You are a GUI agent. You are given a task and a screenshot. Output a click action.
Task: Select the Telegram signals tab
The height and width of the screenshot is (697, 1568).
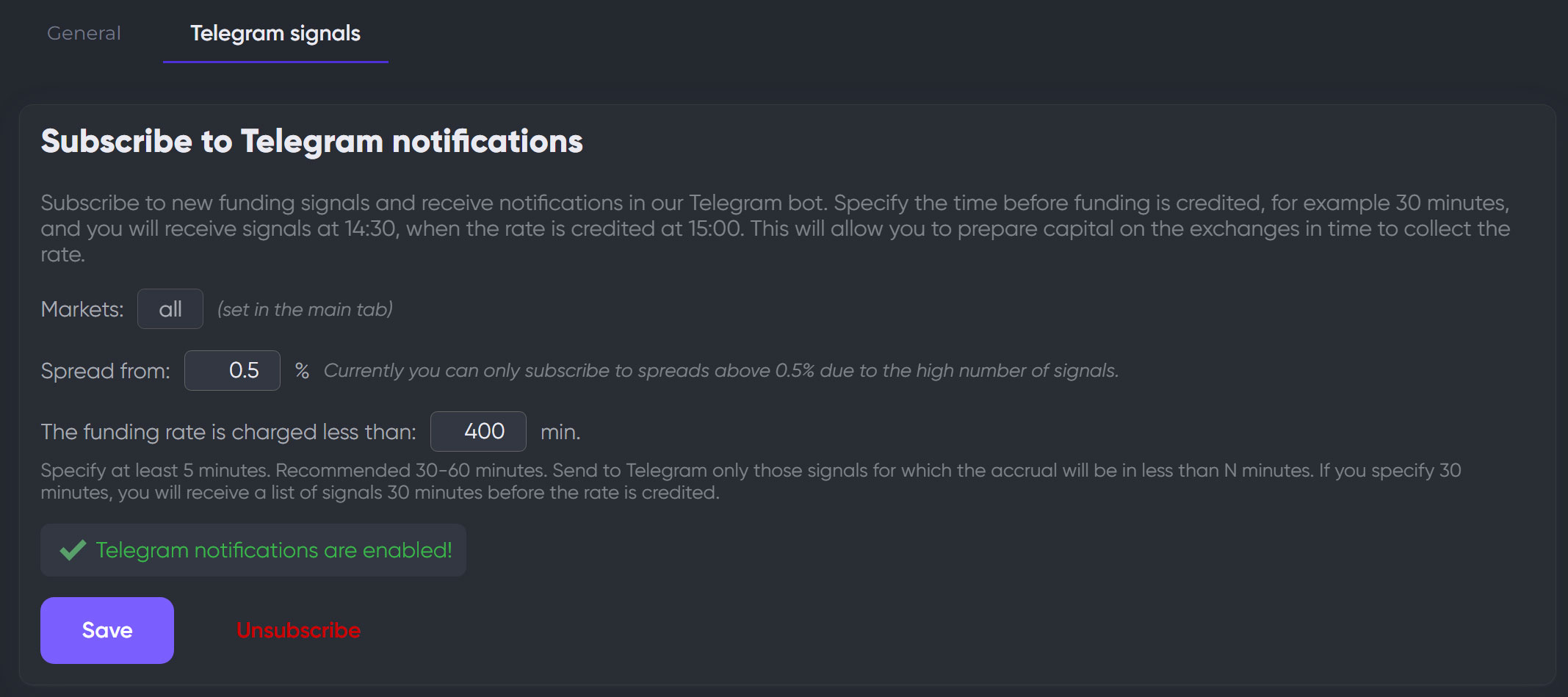pos(275,33)
